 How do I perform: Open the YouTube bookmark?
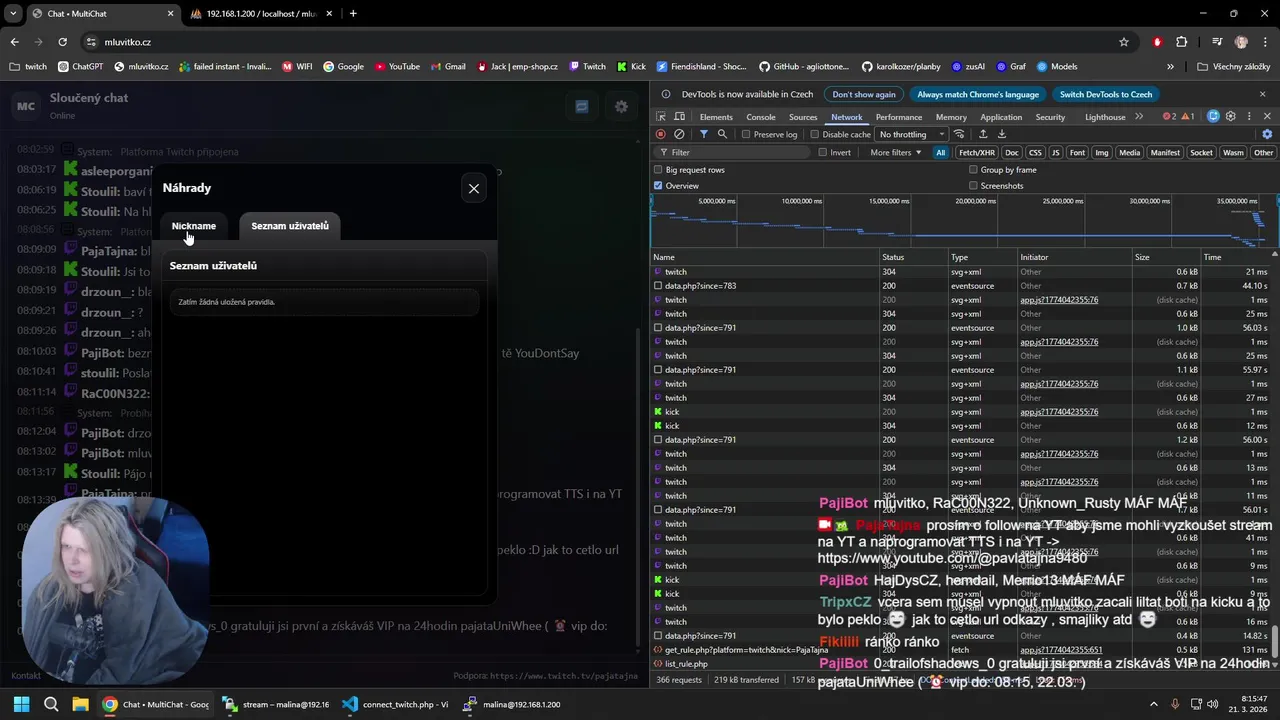[397, 66]
